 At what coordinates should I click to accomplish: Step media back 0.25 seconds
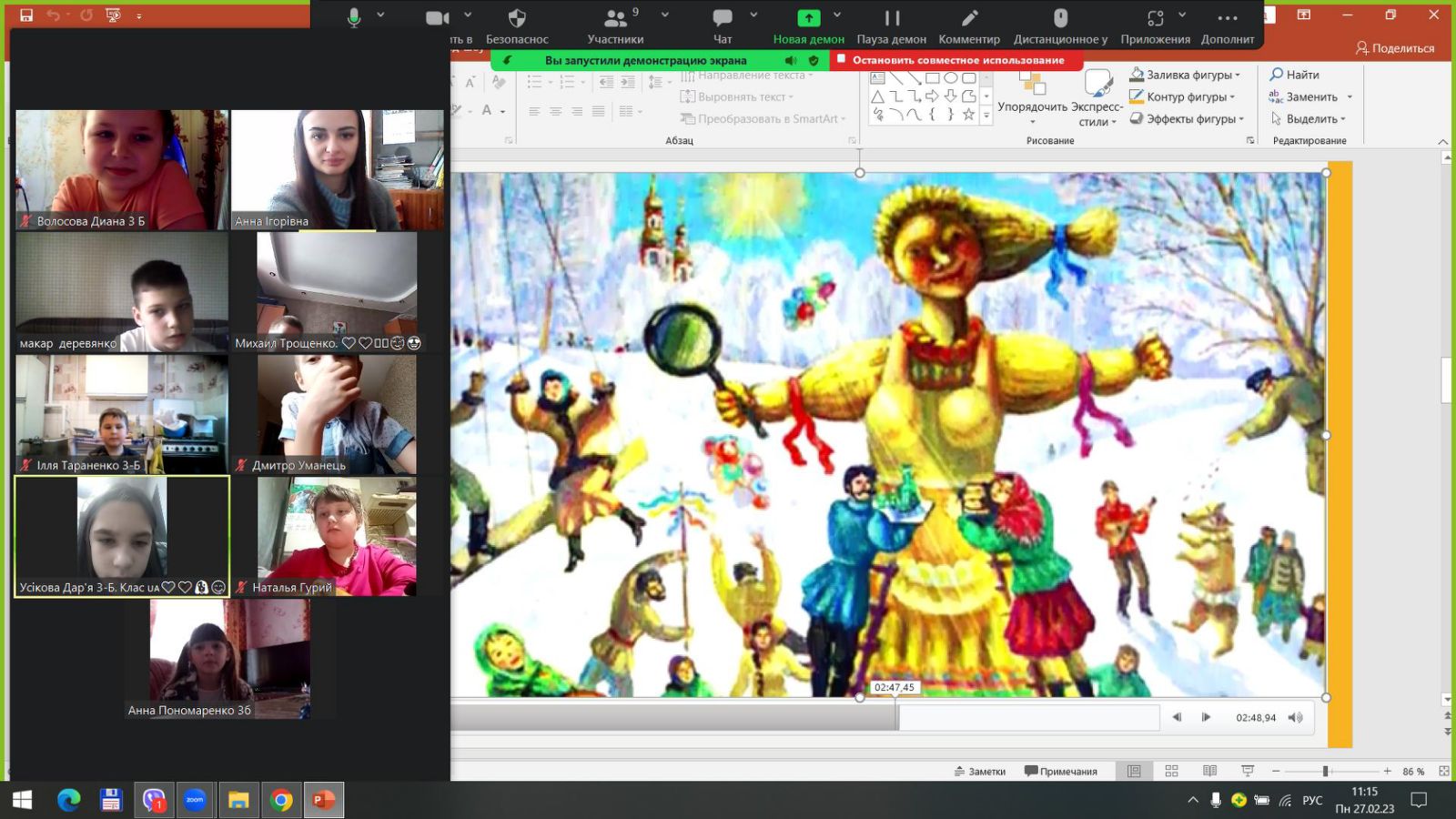pyautogui.click(x=1177, y=717)
